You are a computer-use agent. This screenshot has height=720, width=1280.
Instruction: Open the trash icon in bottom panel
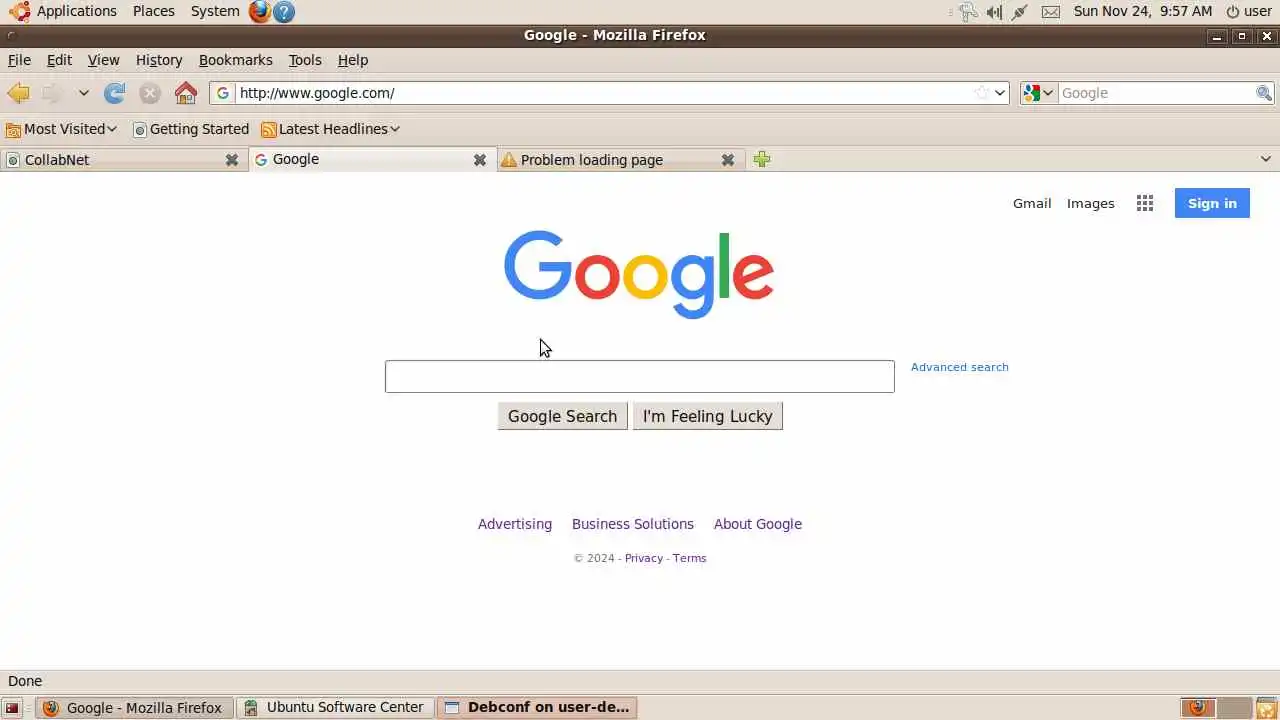pyautogui.click(x=1266, y=708)
